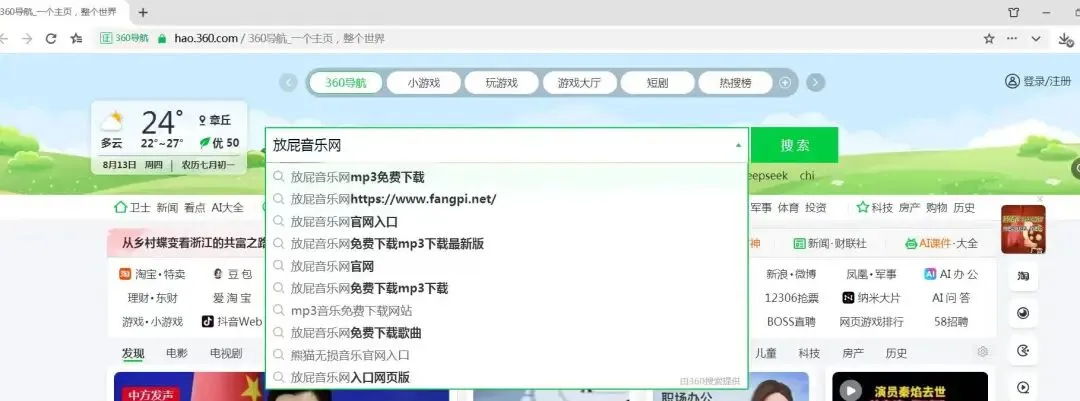Select suggestion 放屁音乐网官网入口

[506, 222]
